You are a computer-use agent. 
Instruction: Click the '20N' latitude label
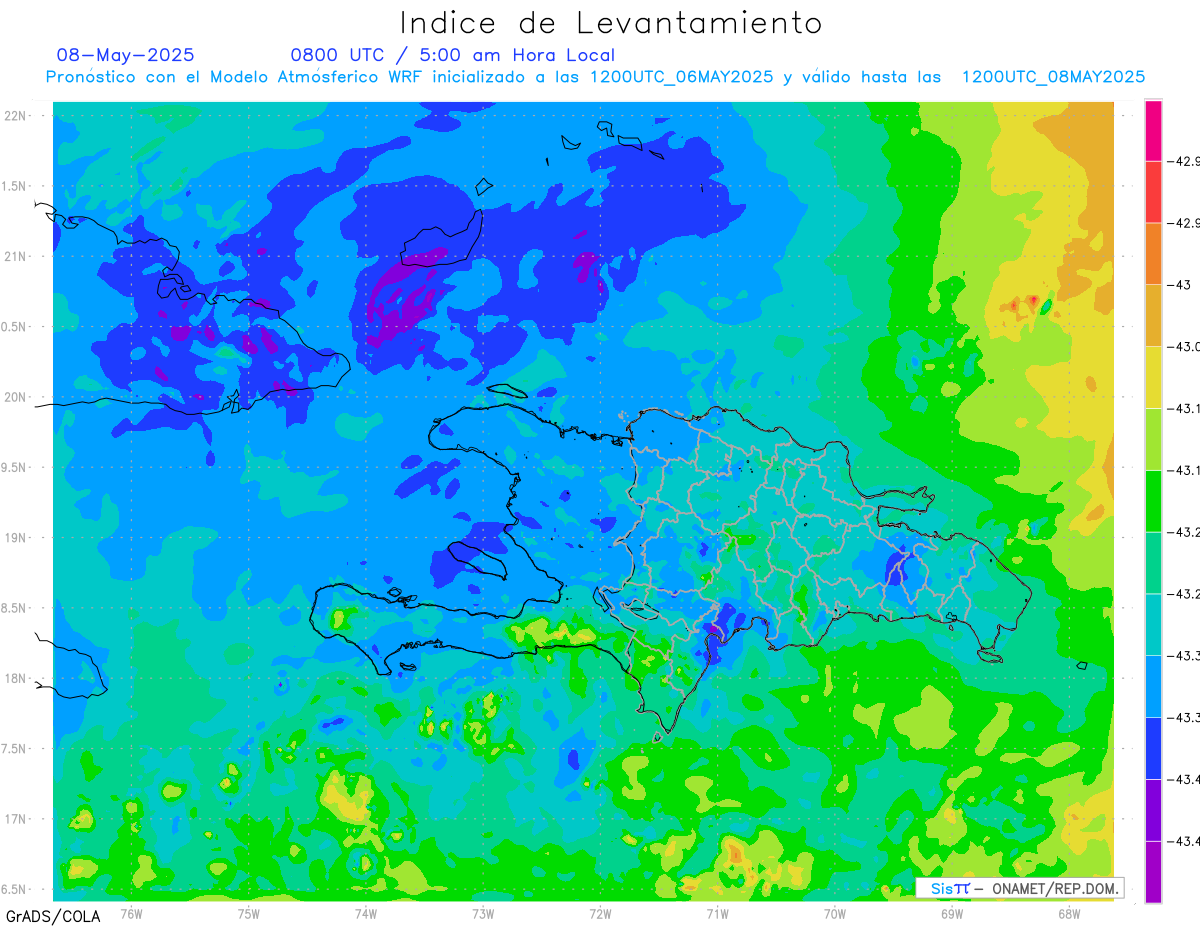tap(15, 397)
